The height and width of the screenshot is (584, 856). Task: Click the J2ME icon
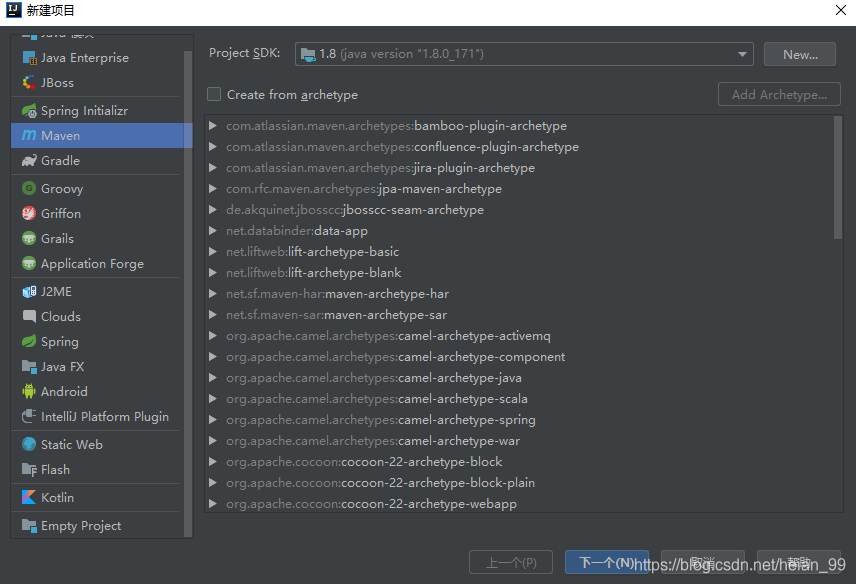click(x=29, y=291)
